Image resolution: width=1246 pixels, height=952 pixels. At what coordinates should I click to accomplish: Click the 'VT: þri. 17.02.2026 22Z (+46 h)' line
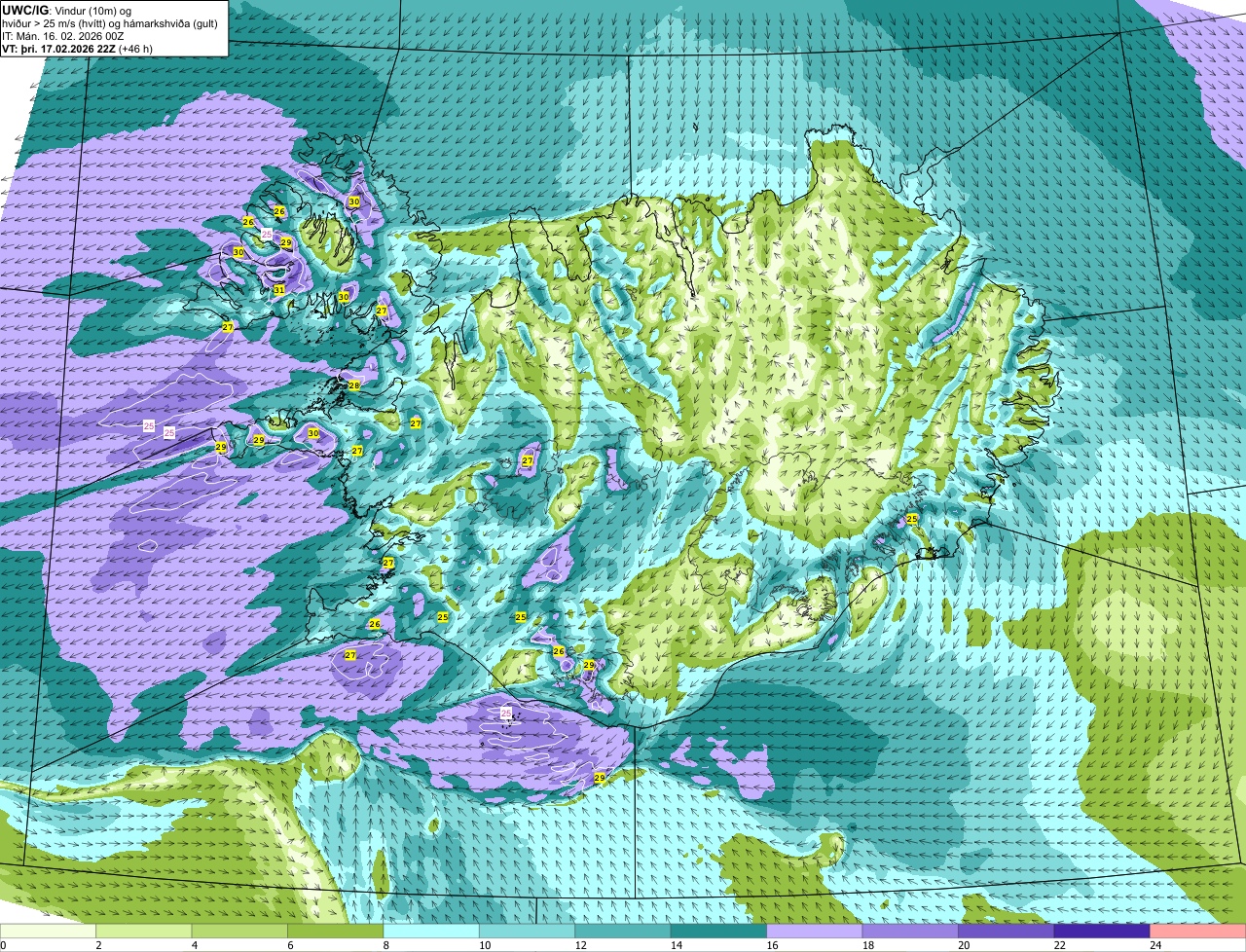pos(78,48)
